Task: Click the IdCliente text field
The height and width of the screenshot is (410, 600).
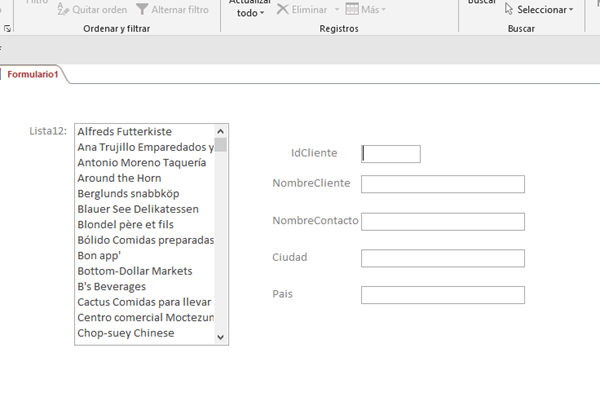Action: [x=391, y=154]
